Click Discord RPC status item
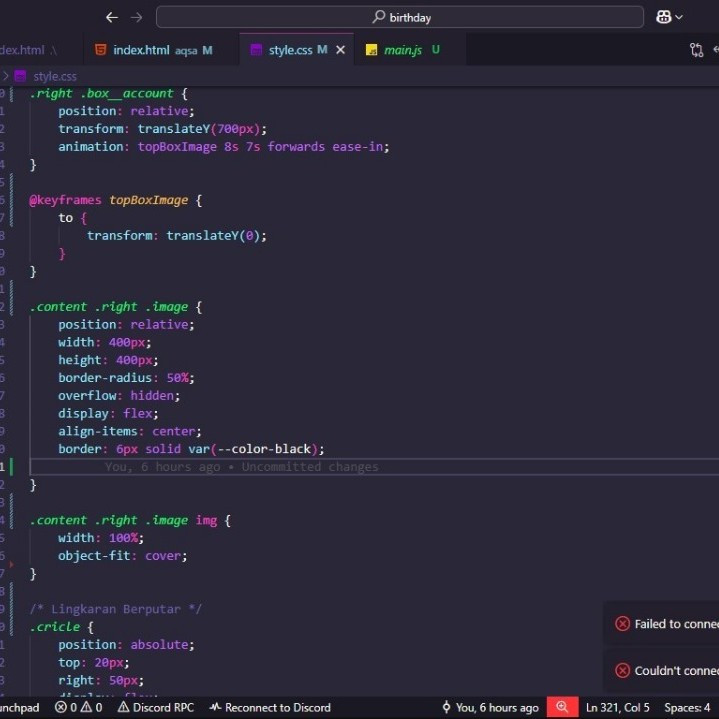Viewport: 719px width, 719px height. tap(155, 707)
